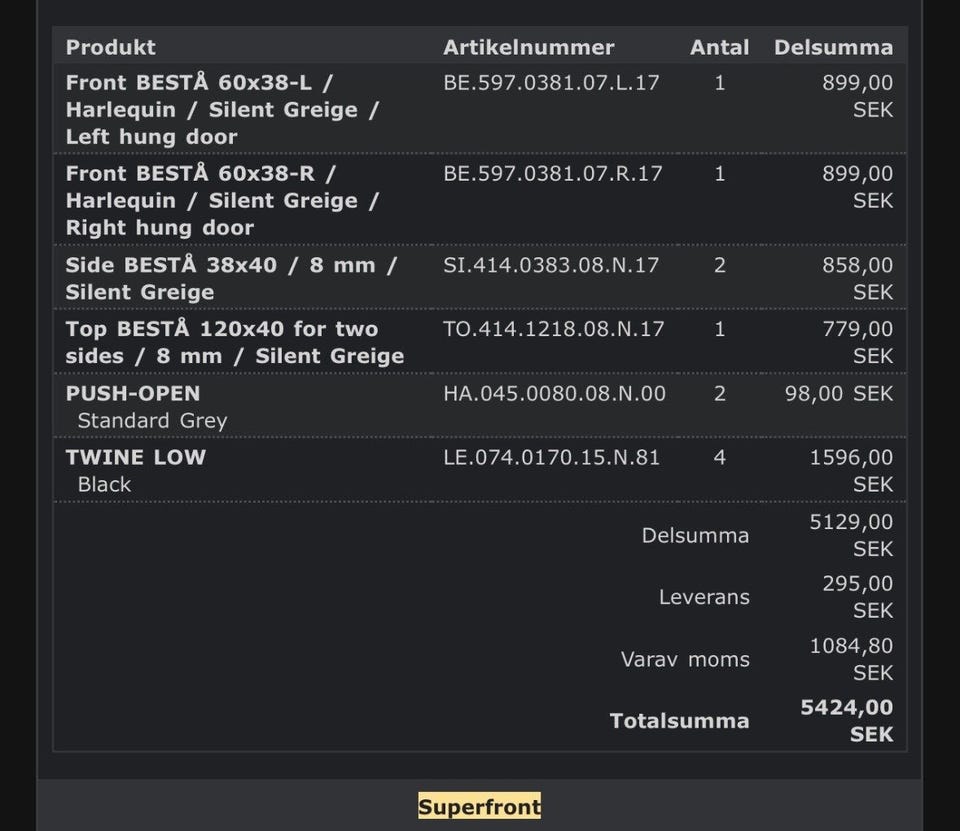Click article number TO.414.1218.08.N.17

tap(553, 328)
